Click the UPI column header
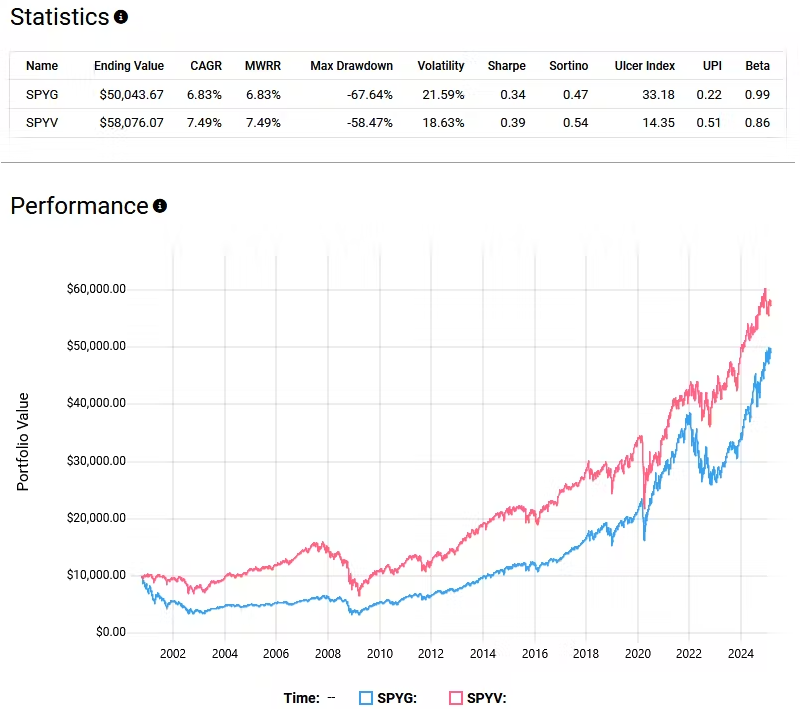This screenshot has width=800, height=709. (712, 66)
